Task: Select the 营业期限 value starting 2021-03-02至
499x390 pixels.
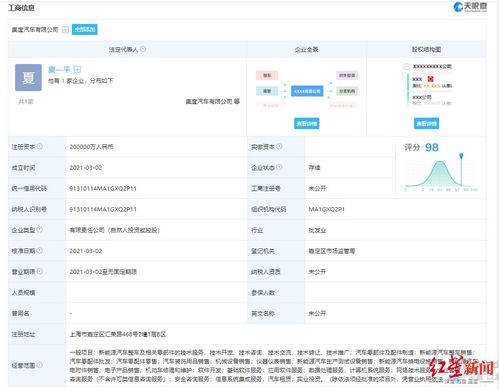Action: coord(103,272)
